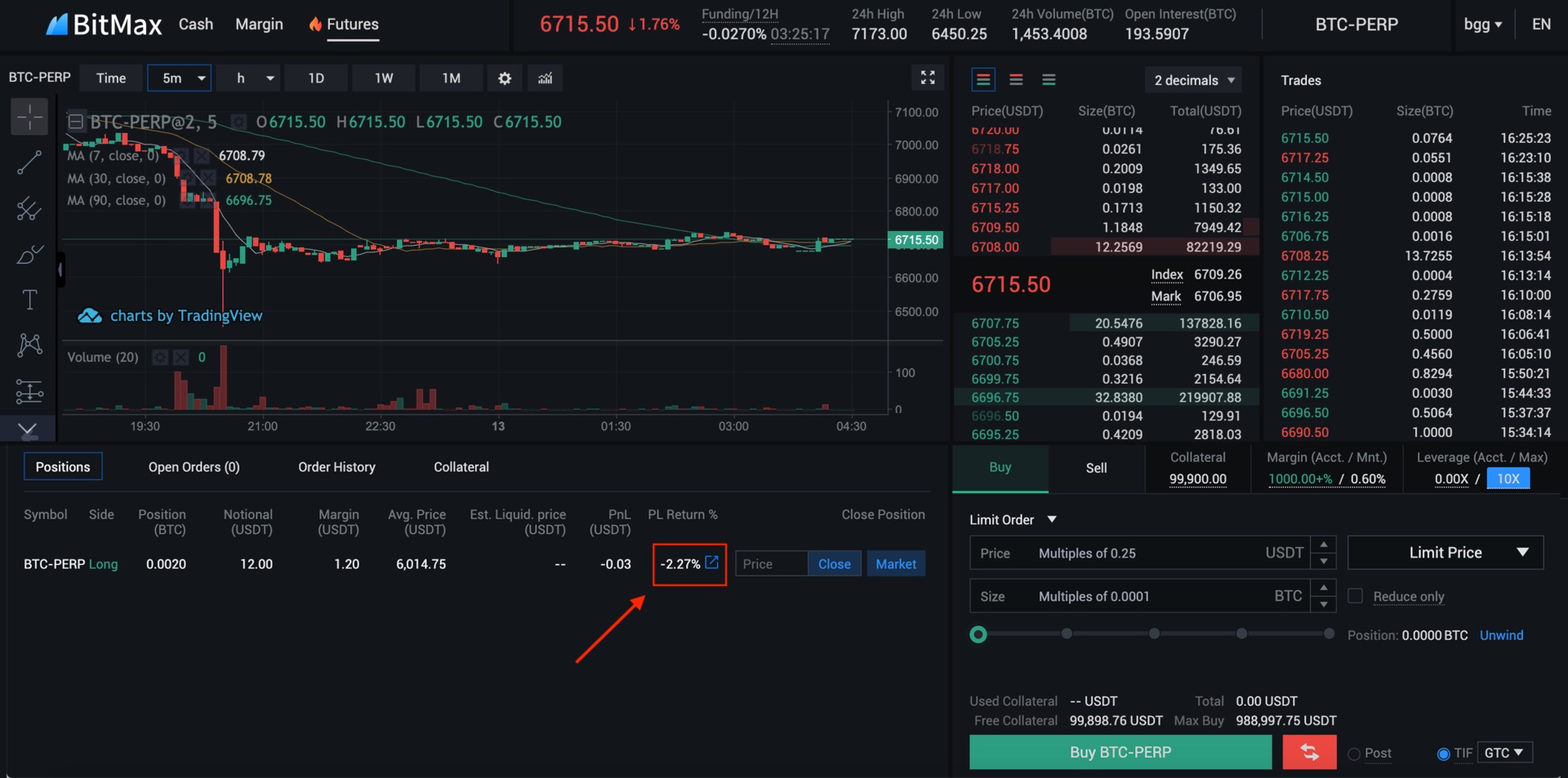Viewport: 1568px width, 778px height.
Task: Show only sell orders in order book
Action: (x=1016, y=80)
